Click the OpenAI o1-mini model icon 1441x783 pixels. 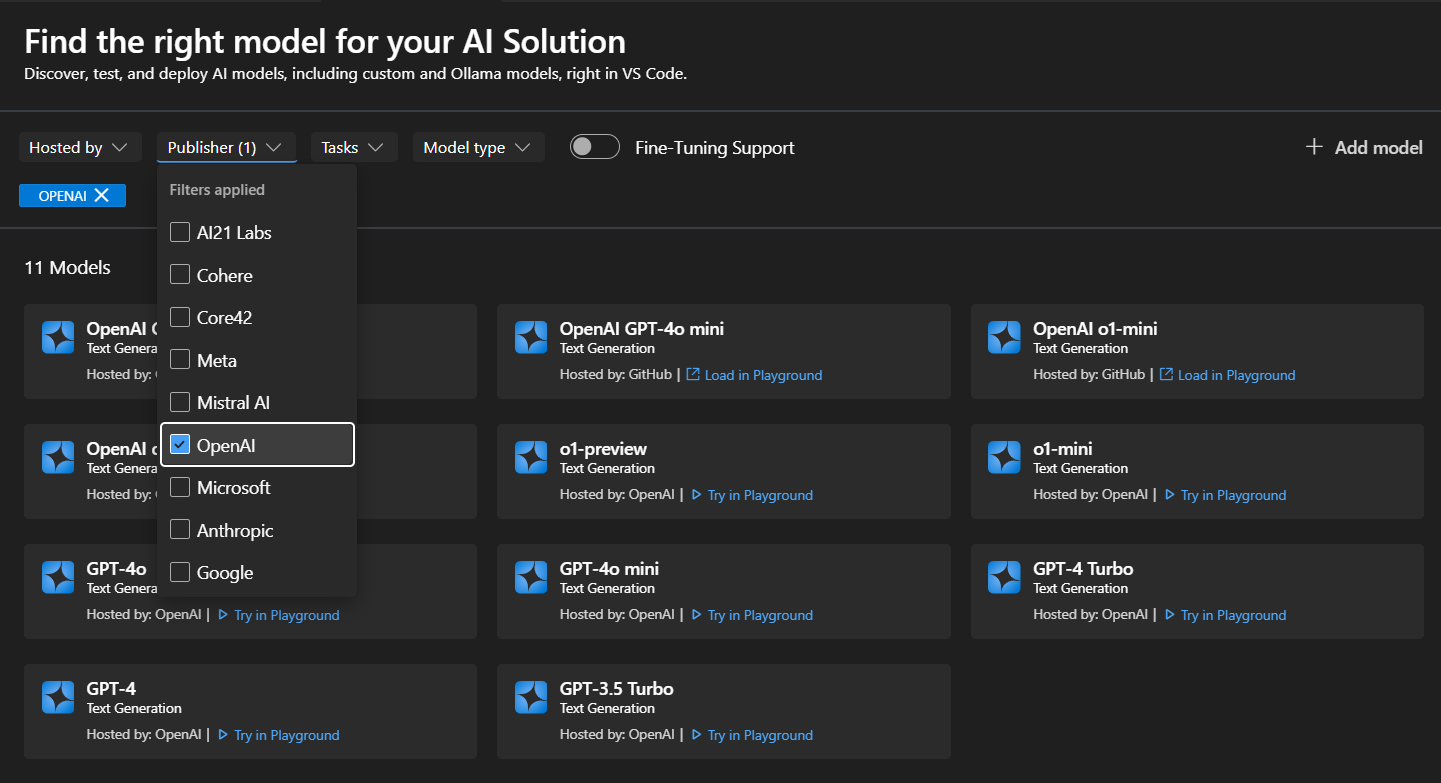click(x=1004, y=338)
